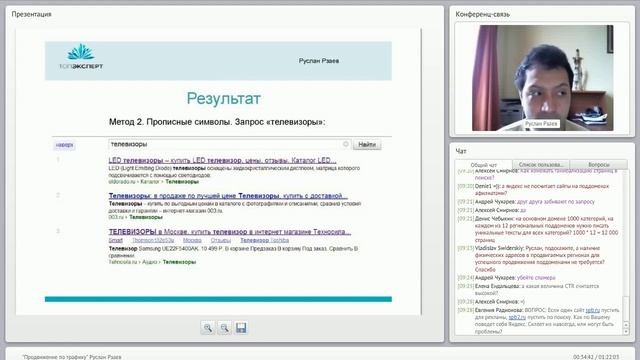Open the 'Телевизоры: в продаже по лучшей цене' result
Image resolution: width=640 pixels, height=360 pixels.
coord(228,196)
